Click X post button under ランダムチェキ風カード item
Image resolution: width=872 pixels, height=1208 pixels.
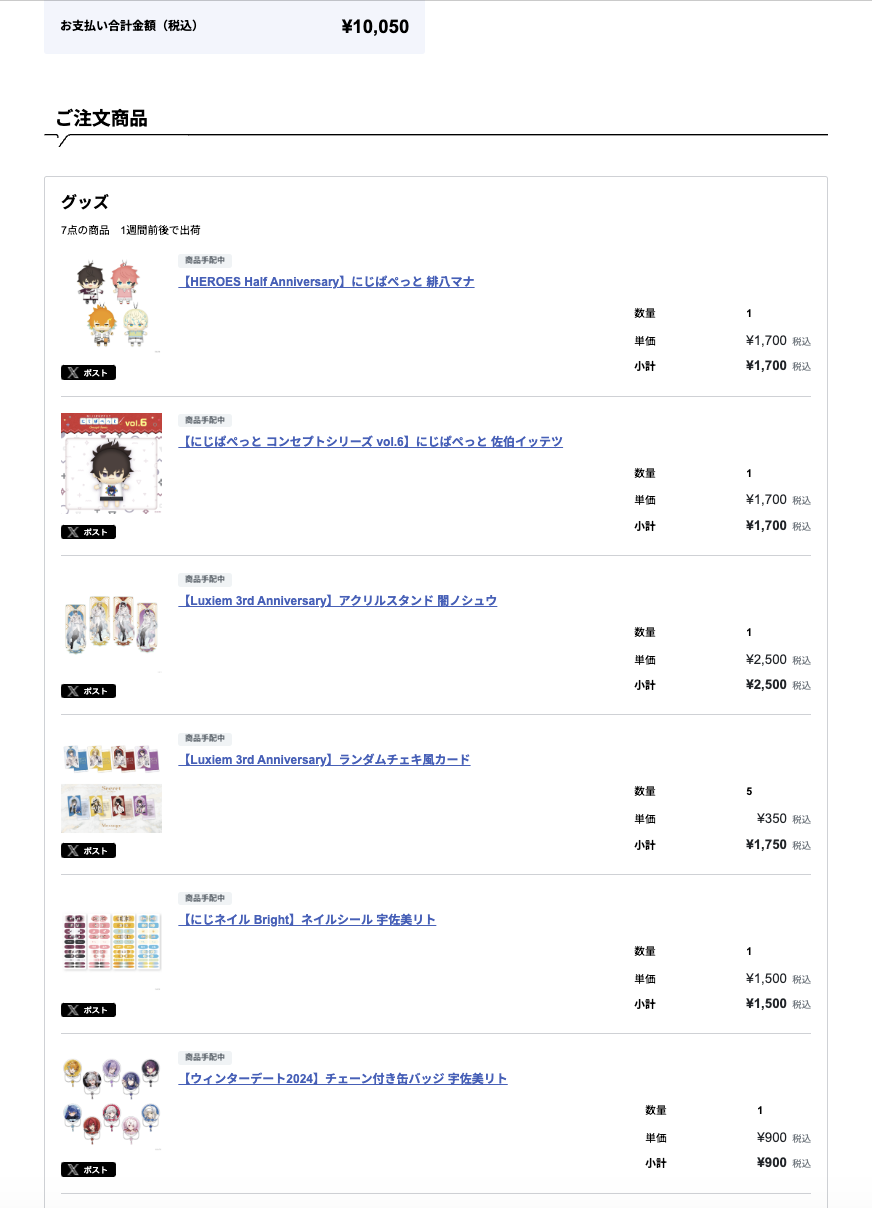coord(88,851)
